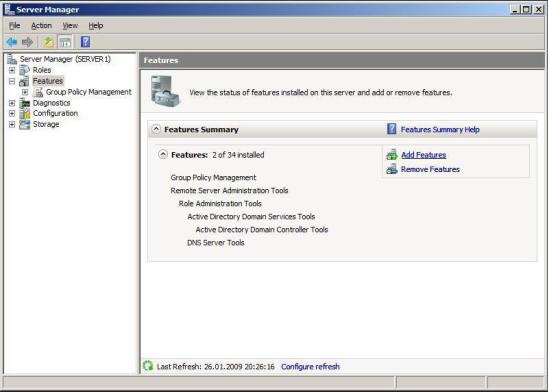Click '2 of 34 installed' text
Viewport: 548px width, 392px height.
click(238, 155)
